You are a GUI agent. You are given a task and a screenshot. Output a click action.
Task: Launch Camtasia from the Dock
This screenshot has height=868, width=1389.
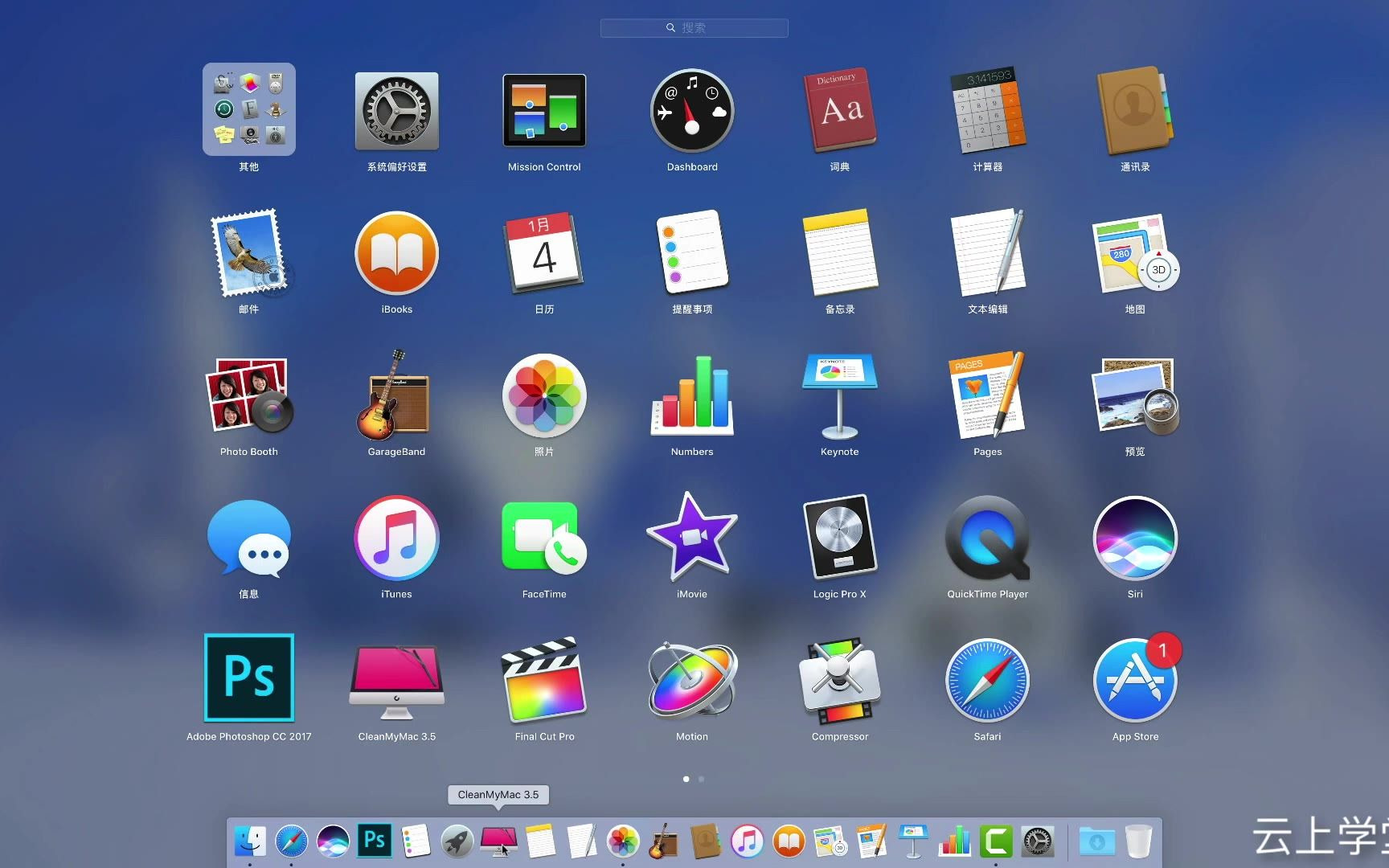(997, 841)
